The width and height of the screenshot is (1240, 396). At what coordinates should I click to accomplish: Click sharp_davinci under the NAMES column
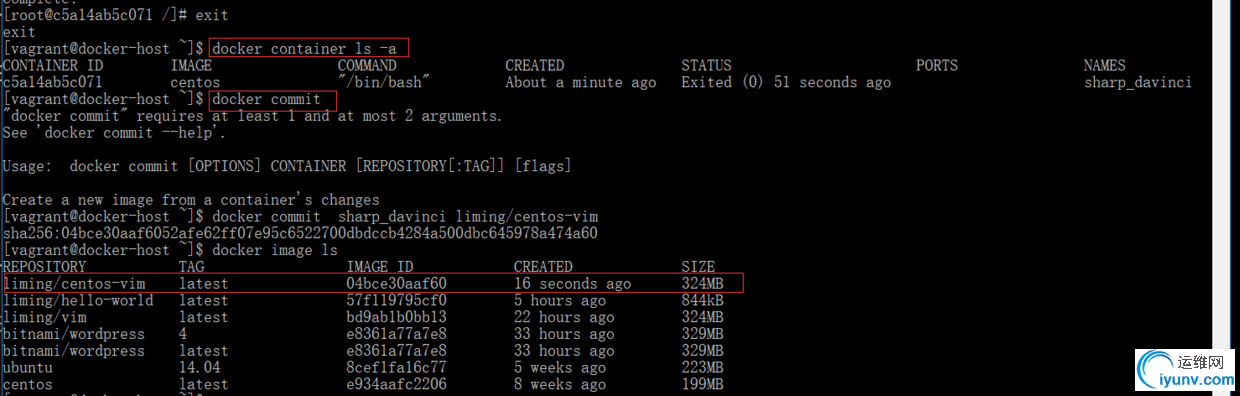tap(1137, 82)
